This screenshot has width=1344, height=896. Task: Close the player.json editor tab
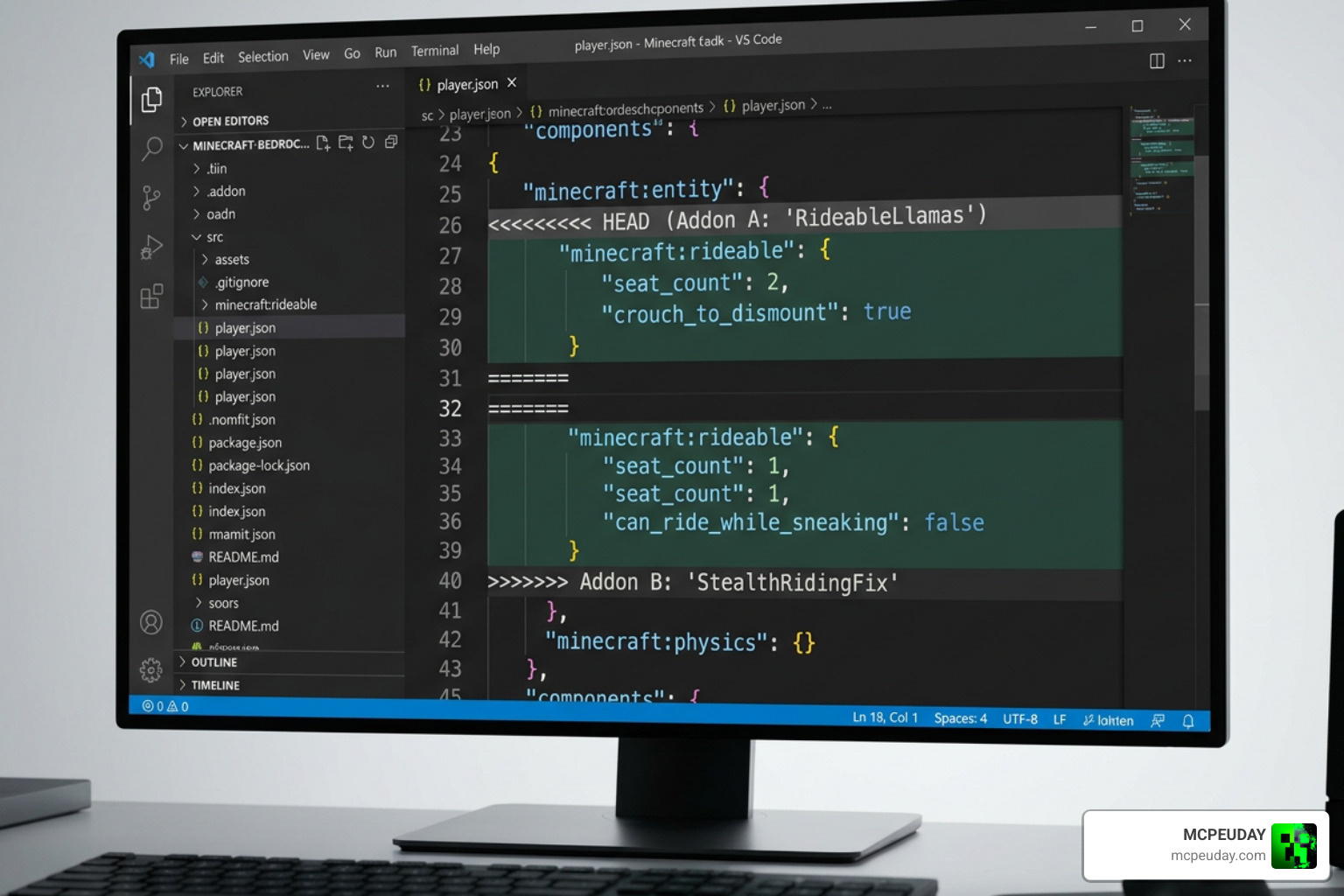pyautogui.click(x=512, y=82)
